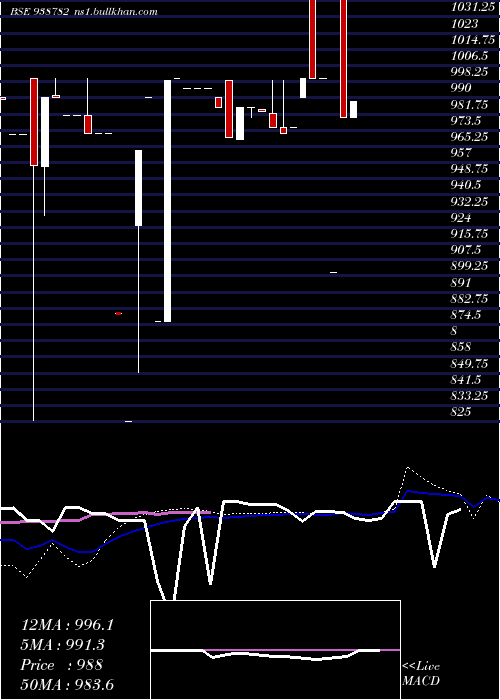Screen dimensions: 500x700
Task: Click the Price : 988 reading
Action: [62, 665]
